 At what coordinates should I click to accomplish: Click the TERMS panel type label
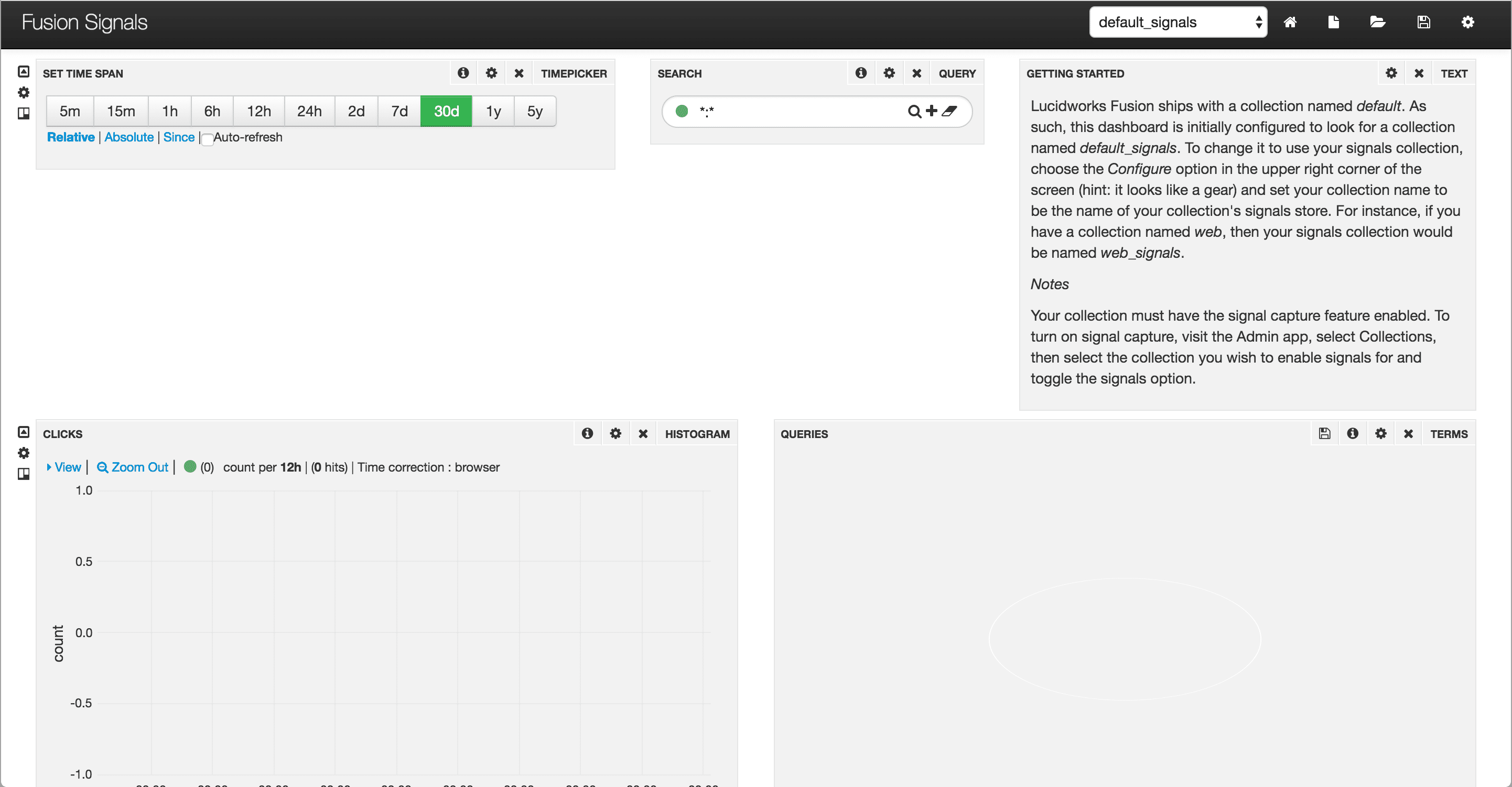(x=1449, y=434)
